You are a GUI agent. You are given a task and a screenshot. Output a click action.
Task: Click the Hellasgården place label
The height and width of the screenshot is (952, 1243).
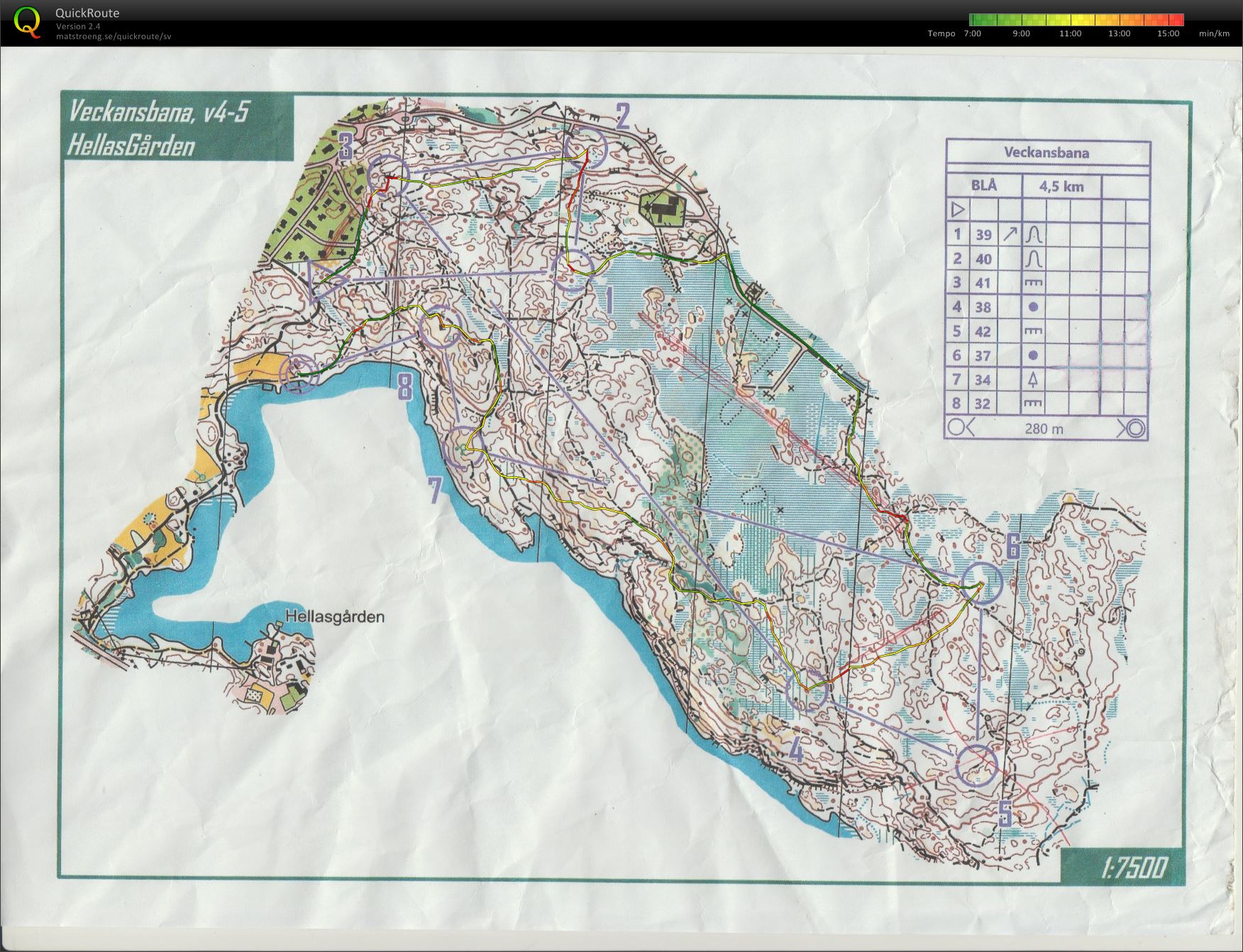(335, 616)
